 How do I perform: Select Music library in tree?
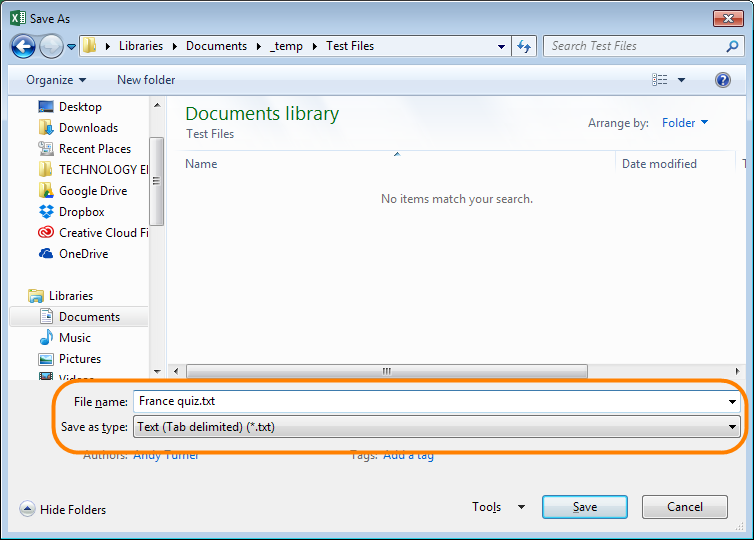click(x=75, y=338)
